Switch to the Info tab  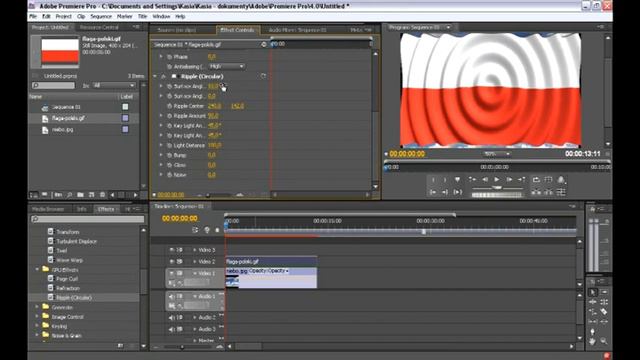[x=82, y=209]
